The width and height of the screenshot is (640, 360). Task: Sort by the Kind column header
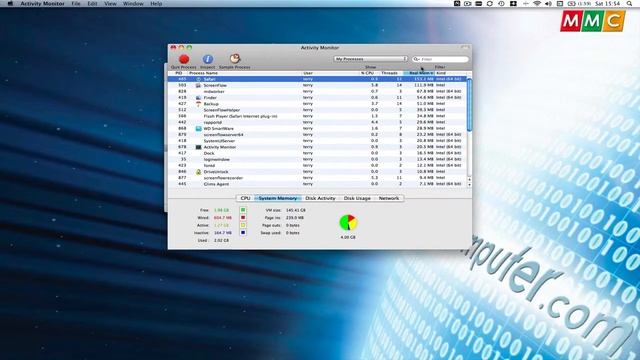point(451,73)
